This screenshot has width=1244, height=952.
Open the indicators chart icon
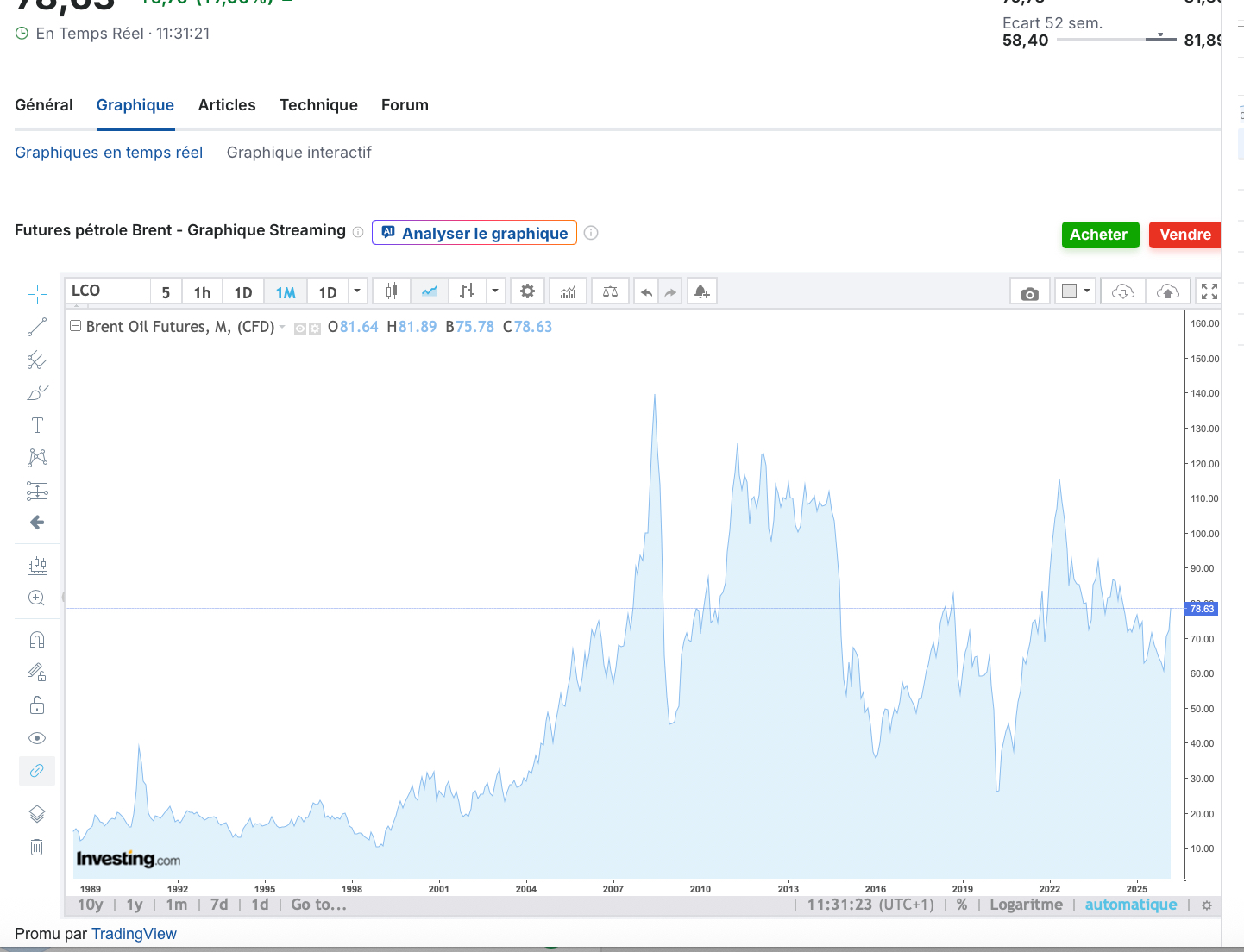(568, 291)
